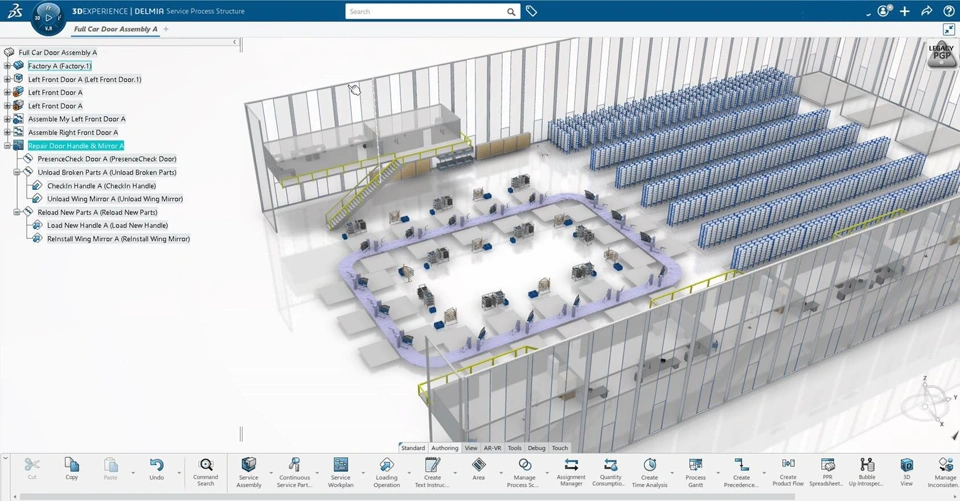Switch to the View toolbar tab
Screen dimensions: 960x501
click(471, 448)
